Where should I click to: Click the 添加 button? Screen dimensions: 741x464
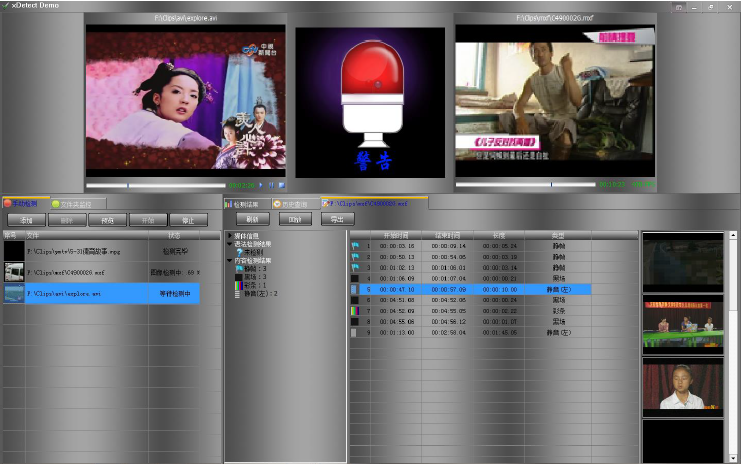click(26, 220)
